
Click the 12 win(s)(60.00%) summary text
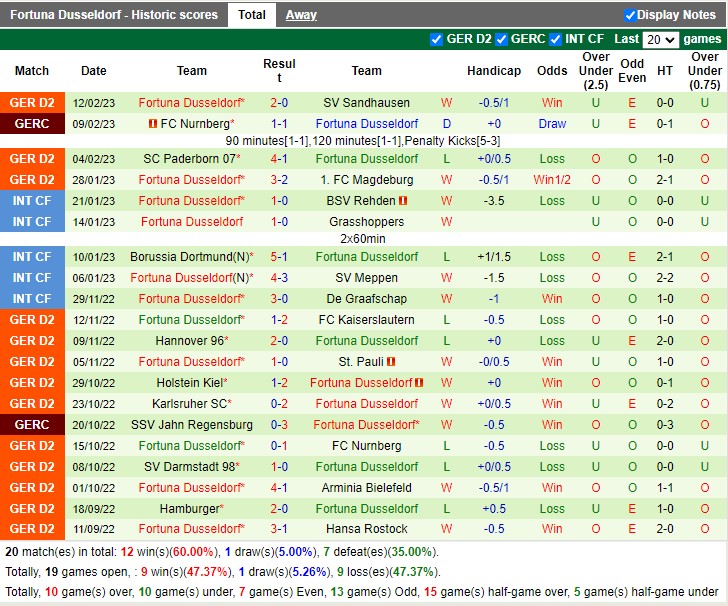[169, 552]
